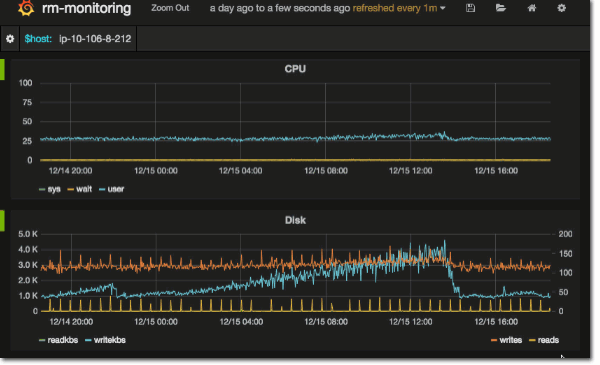Click the $host variable label
The width and height of the screenshot is (600, 365).
[x=38, y=39]
